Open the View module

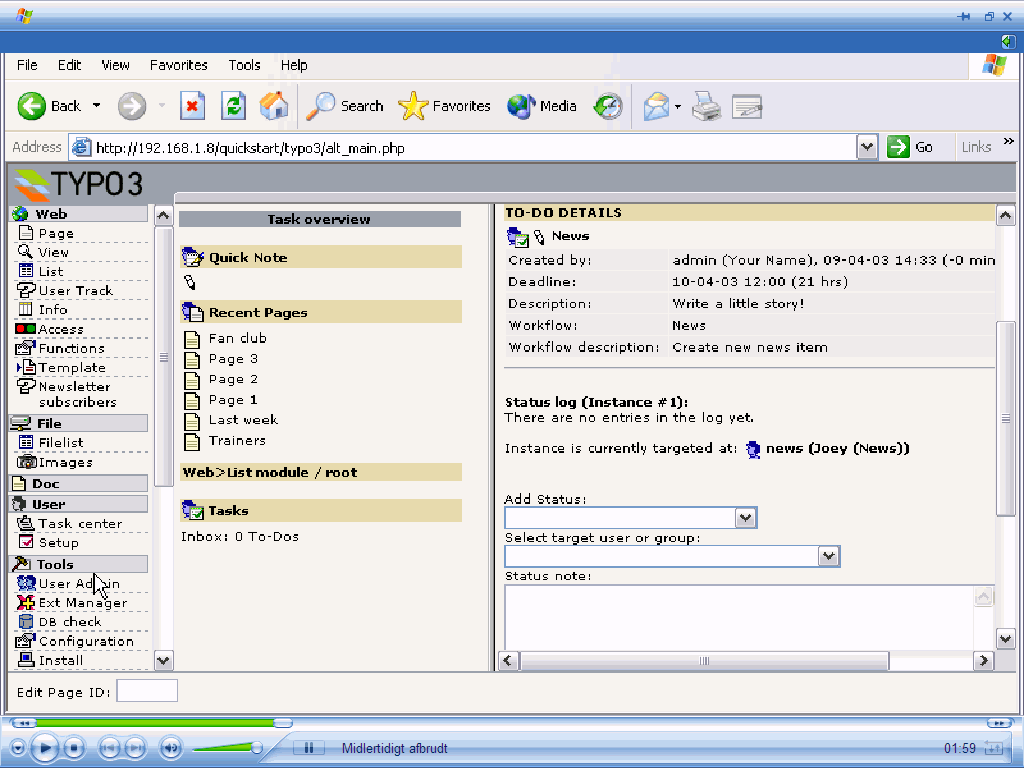[53, 252]
